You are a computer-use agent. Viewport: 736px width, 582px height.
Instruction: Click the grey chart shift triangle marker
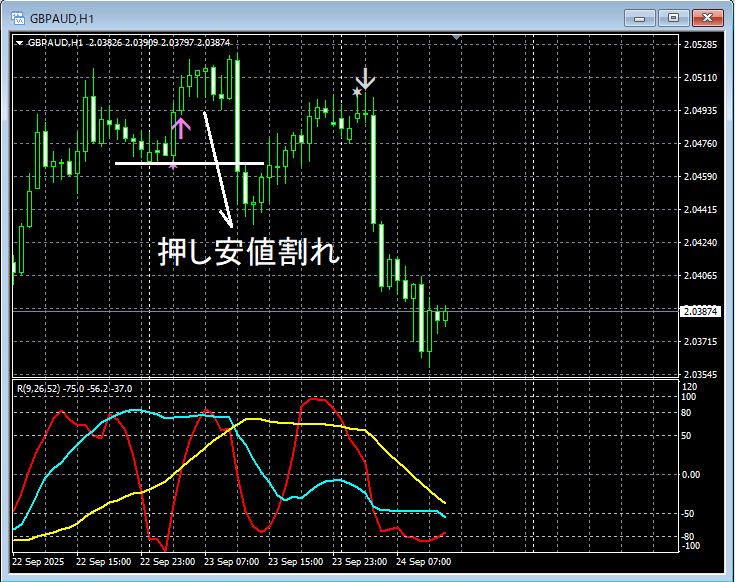coord(457,38)
